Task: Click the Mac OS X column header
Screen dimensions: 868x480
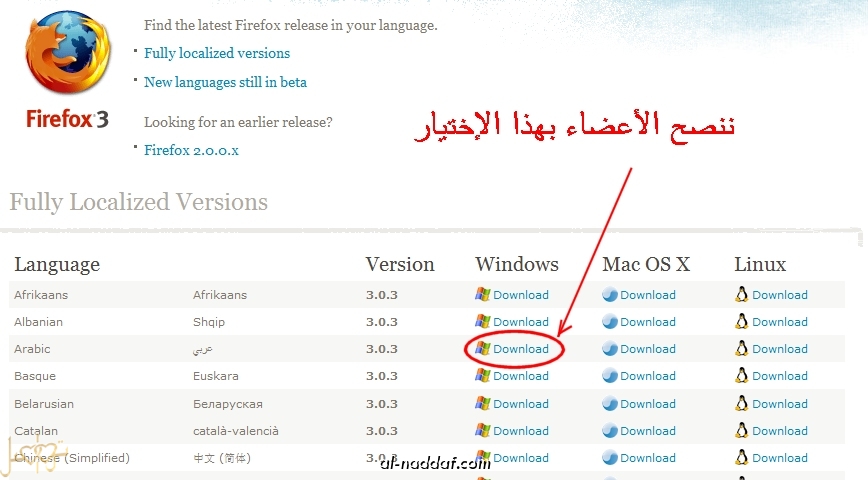Action: 646,265
